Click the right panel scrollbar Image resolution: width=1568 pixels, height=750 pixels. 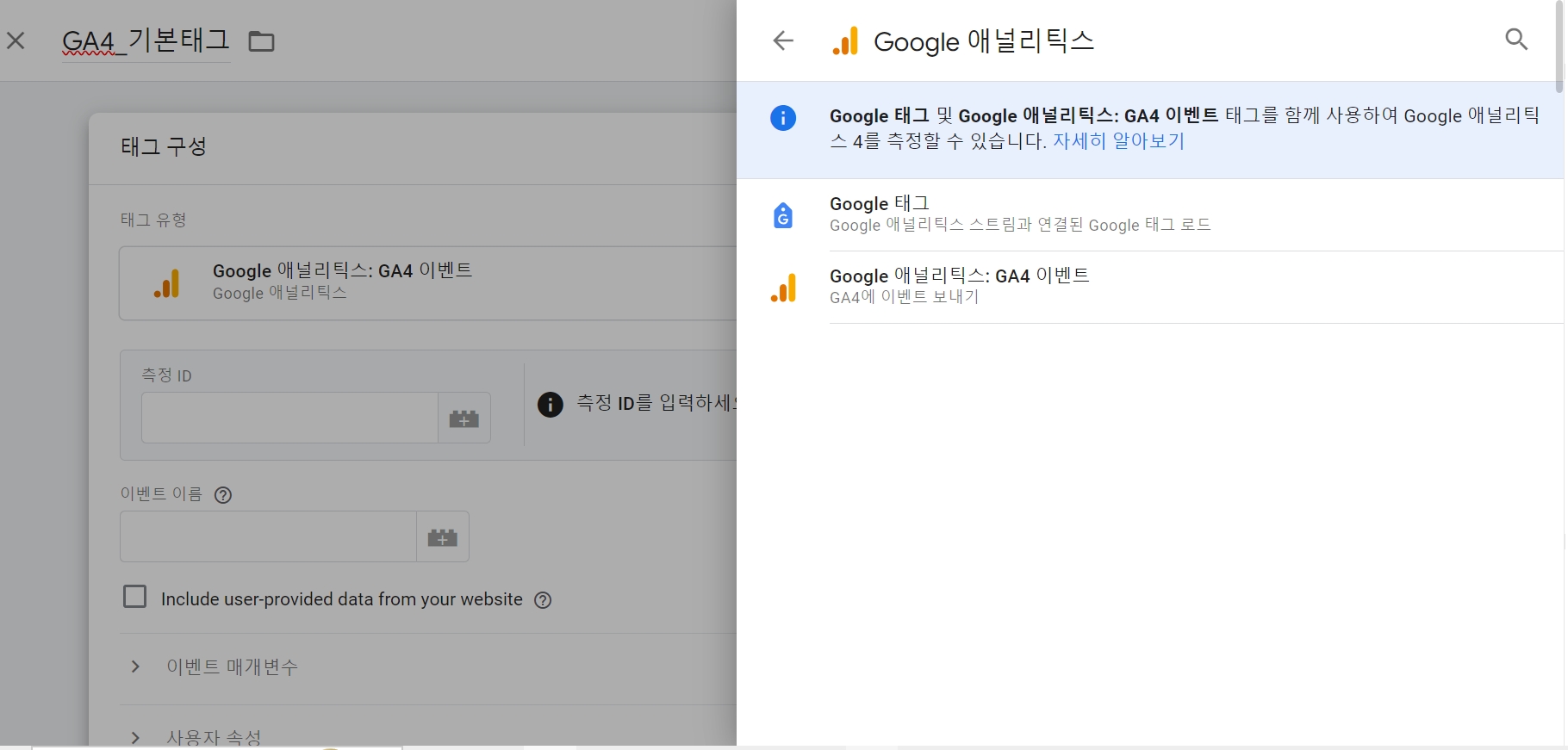(1559, 46)
